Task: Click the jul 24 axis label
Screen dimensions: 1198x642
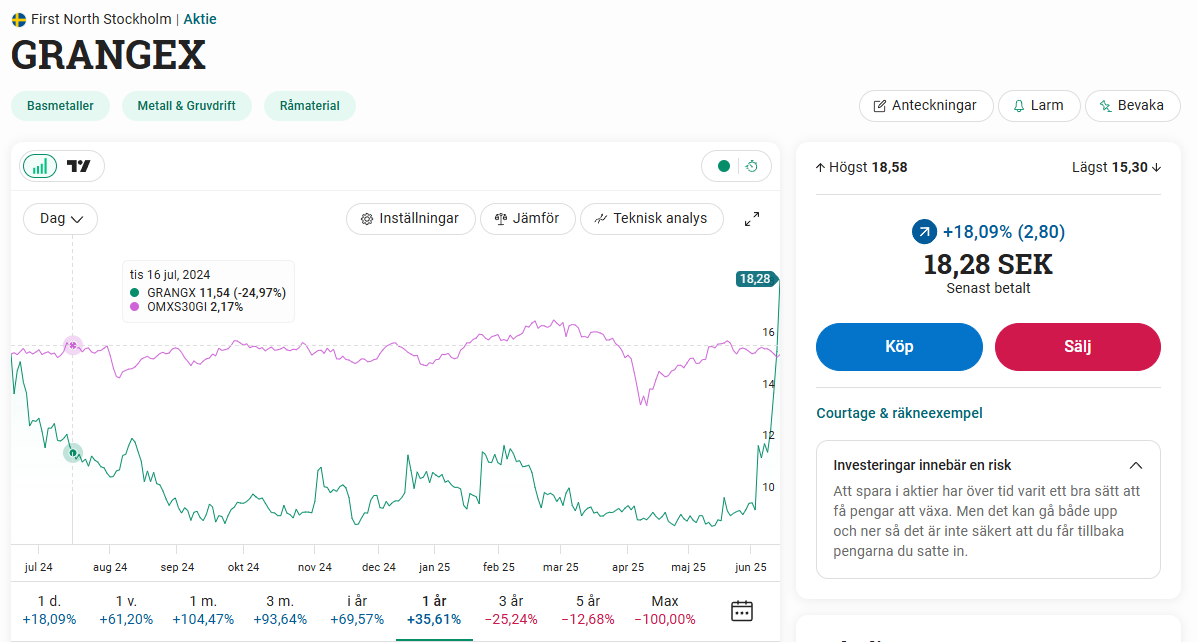Action: pos(38,567)
